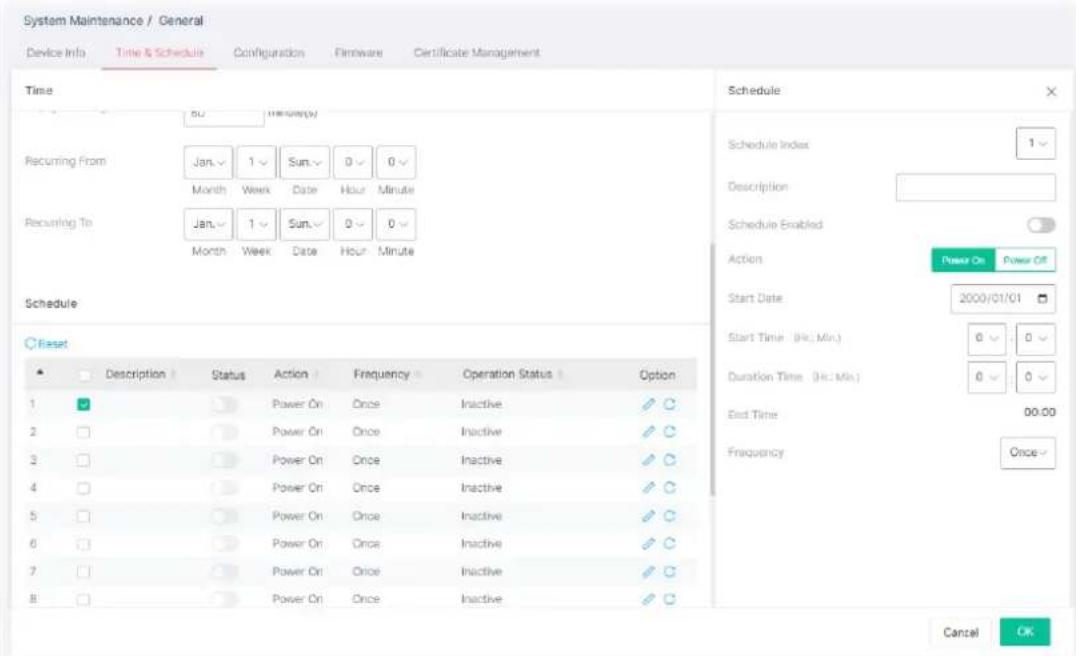Click the refresh icon in schedule row 6

click(669, 543)
